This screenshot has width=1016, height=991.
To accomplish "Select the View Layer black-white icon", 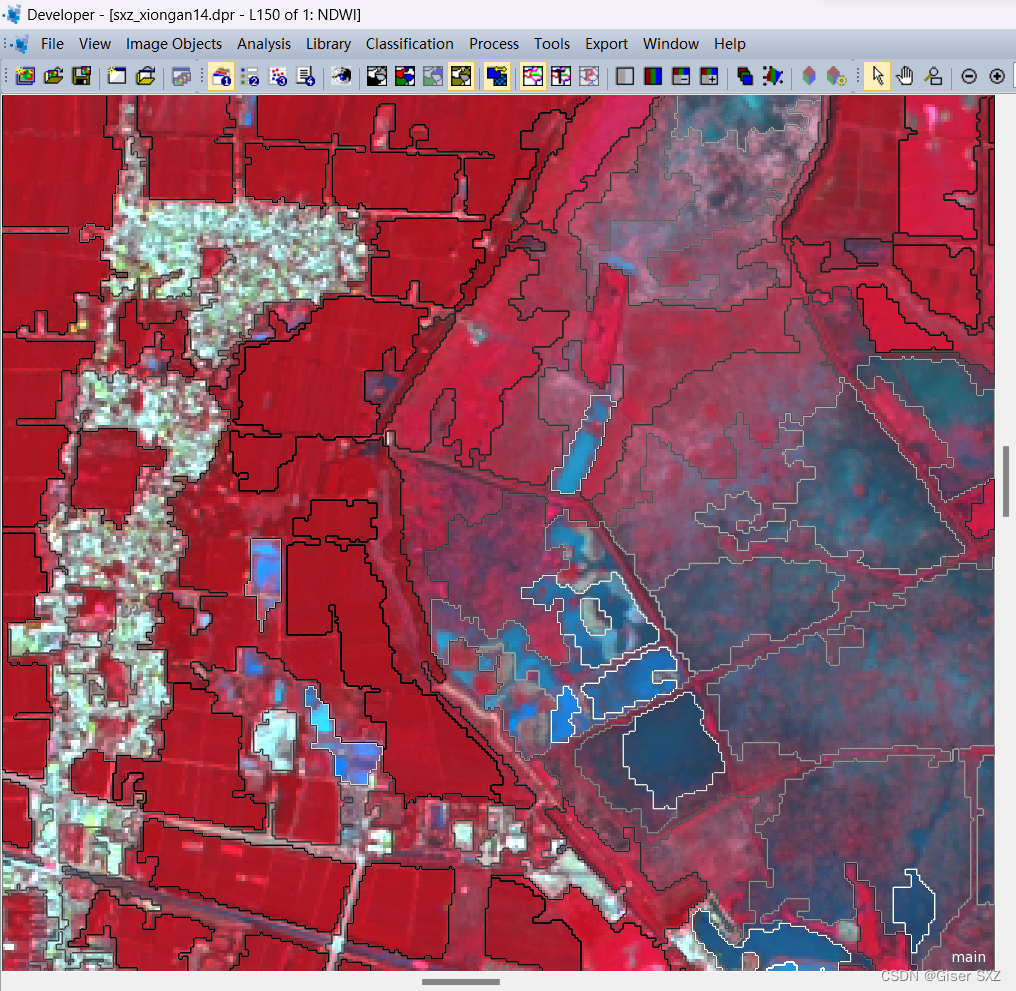I will [376, 76].
